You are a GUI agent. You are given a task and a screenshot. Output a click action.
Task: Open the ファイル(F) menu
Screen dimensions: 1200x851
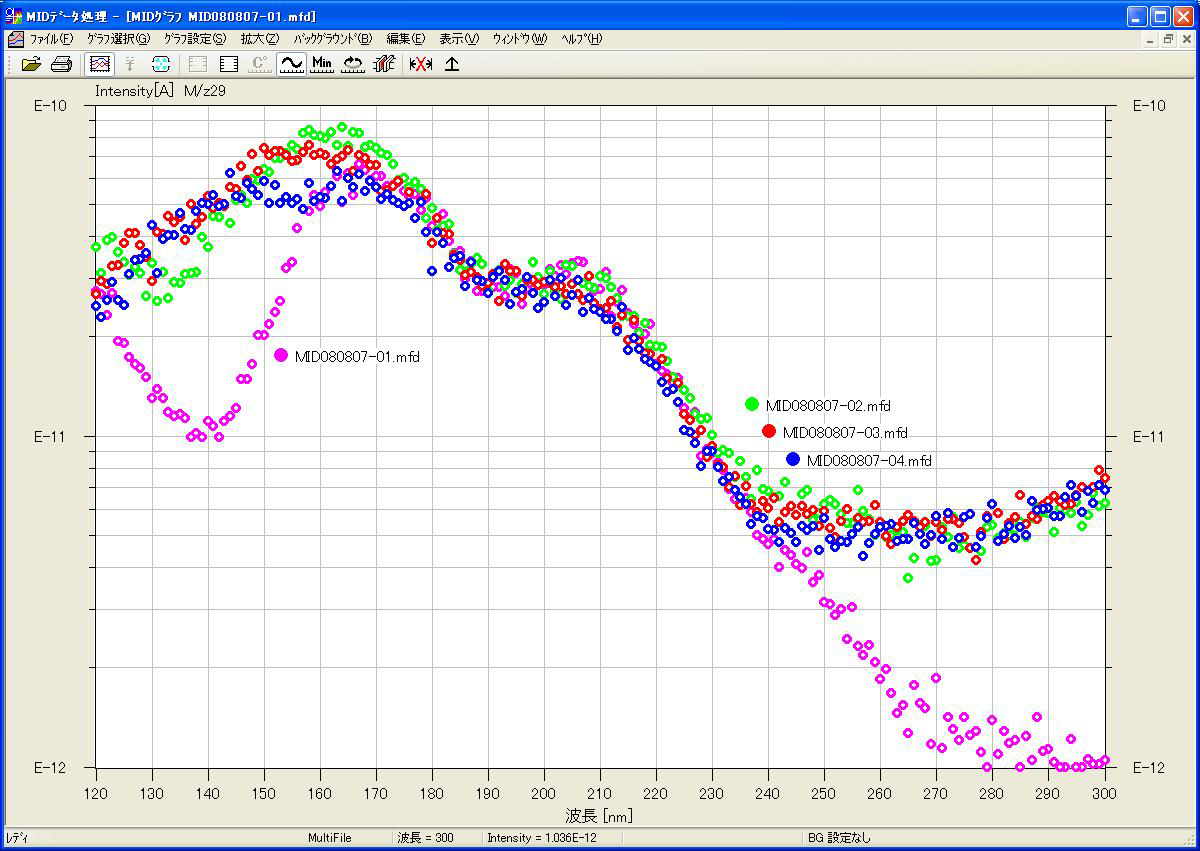[51, 39]
